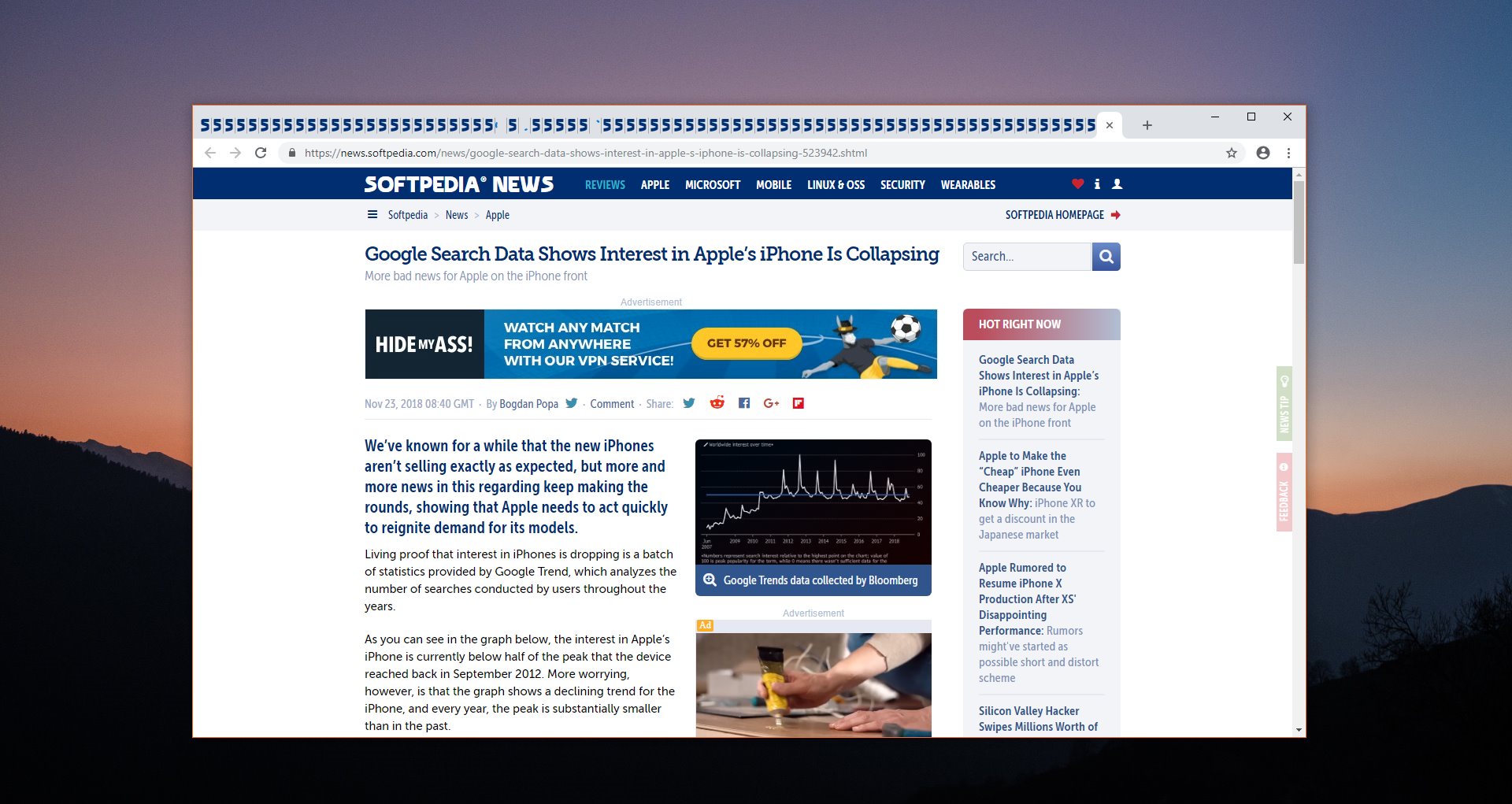Share article on Facebook
The height and width of the screenshot is (804, 1512).
(744, 403)
